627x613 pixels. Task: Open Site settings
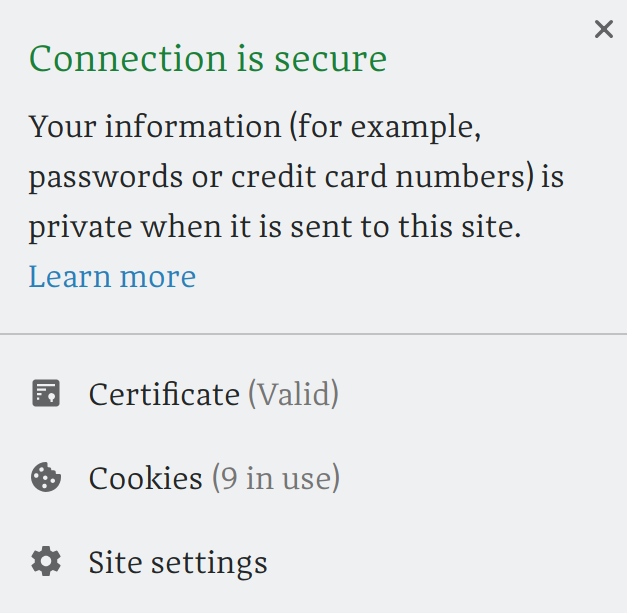[x=314, y=562]
